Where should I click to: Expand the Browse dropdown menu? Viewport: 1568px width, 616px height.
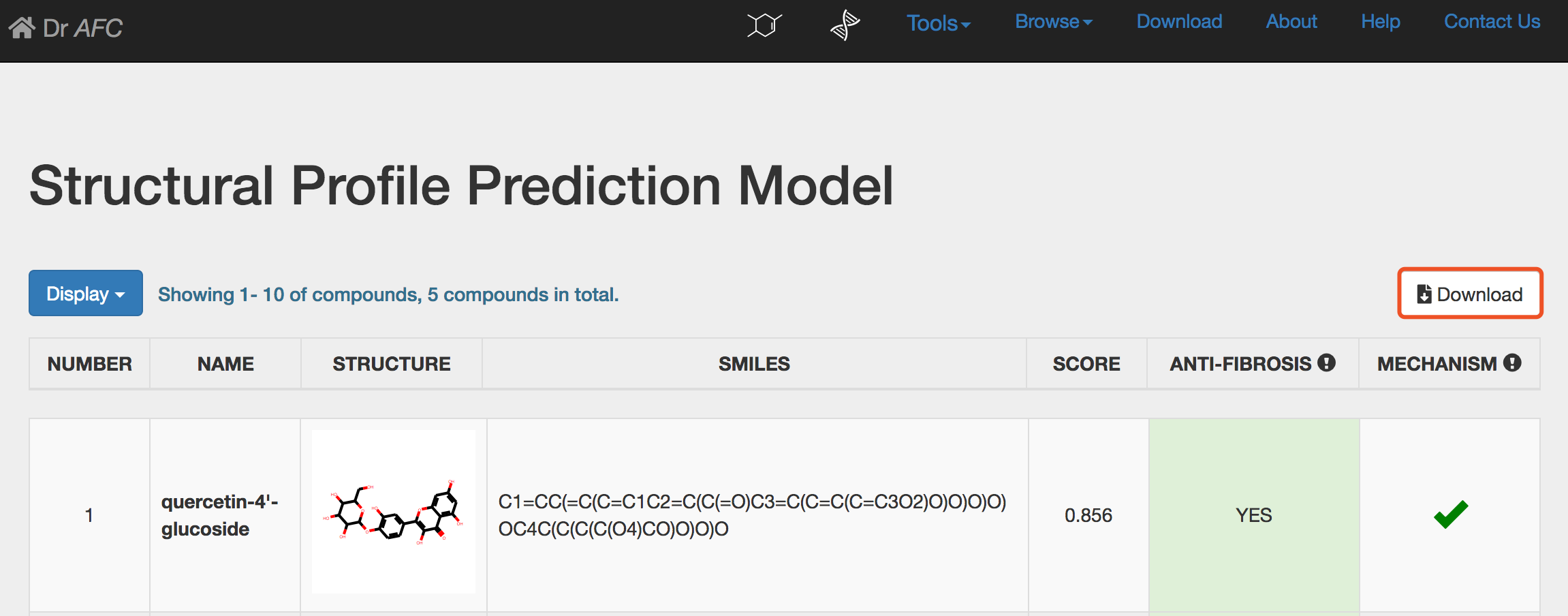click(1054, 22)
